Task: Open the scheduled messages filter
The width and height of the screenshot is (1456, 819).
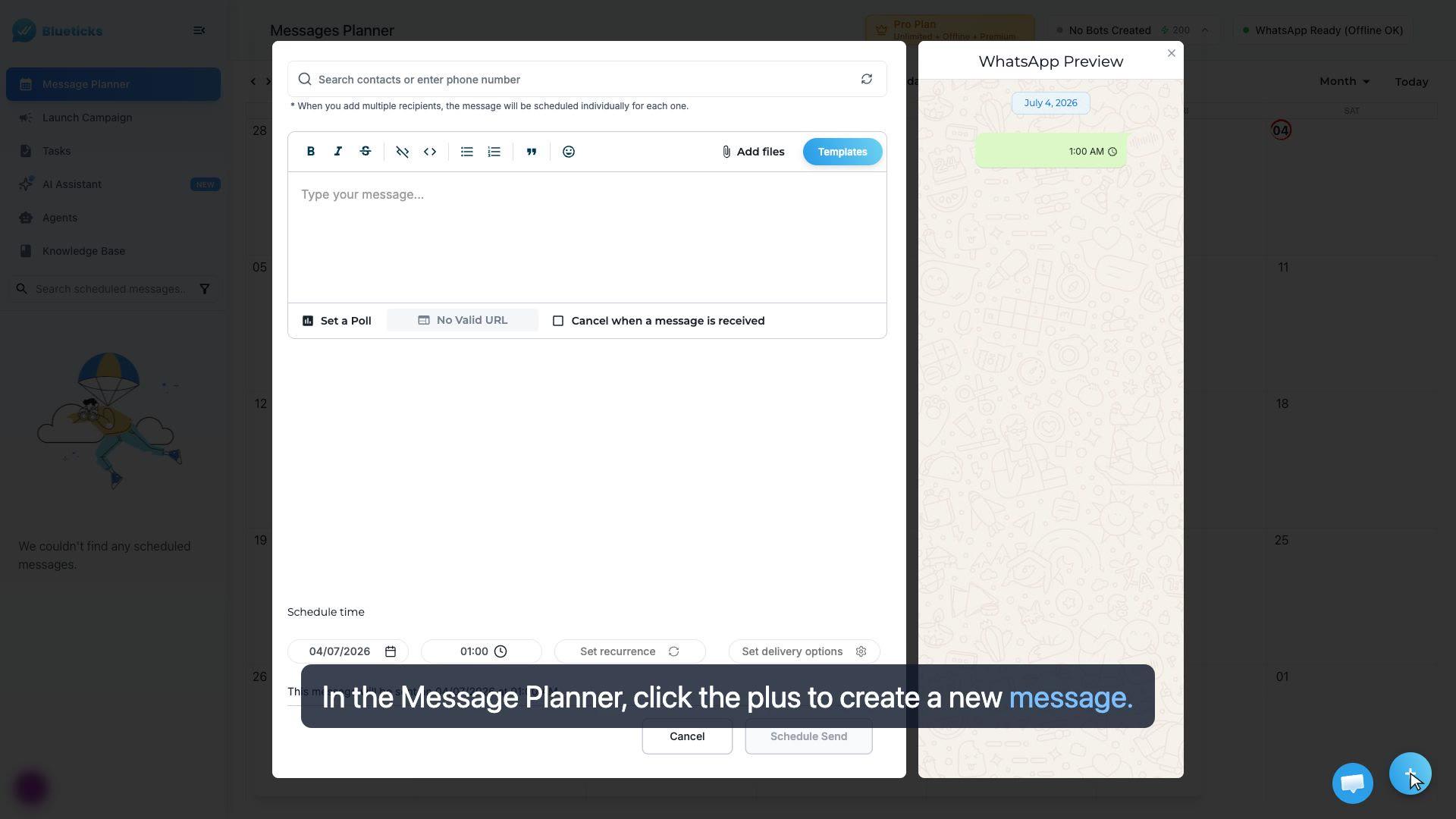Action: (x=204, y=289)
